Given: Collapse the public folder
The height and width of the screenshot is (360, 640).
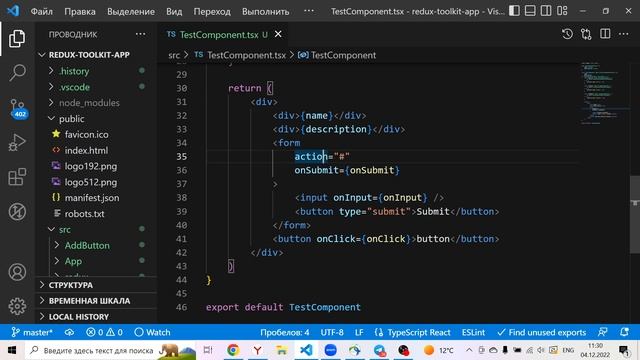Looking at the screenshot, I should coord(97,119).
